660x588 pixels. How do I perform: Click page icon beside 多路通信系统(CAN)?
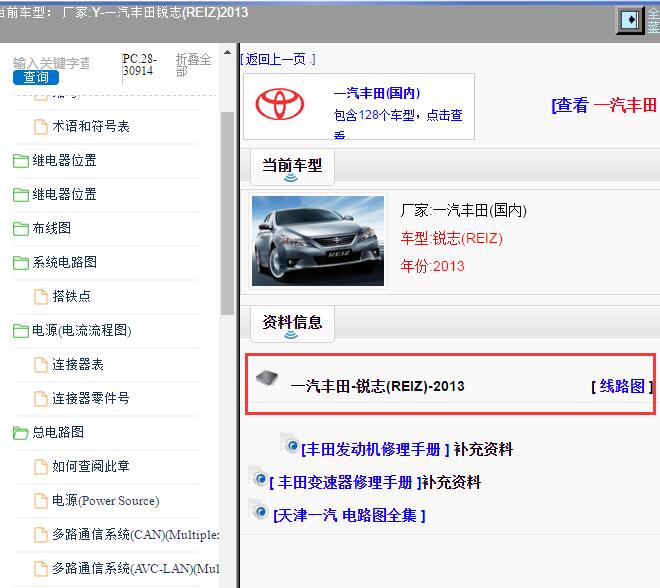tap(41, 535)
